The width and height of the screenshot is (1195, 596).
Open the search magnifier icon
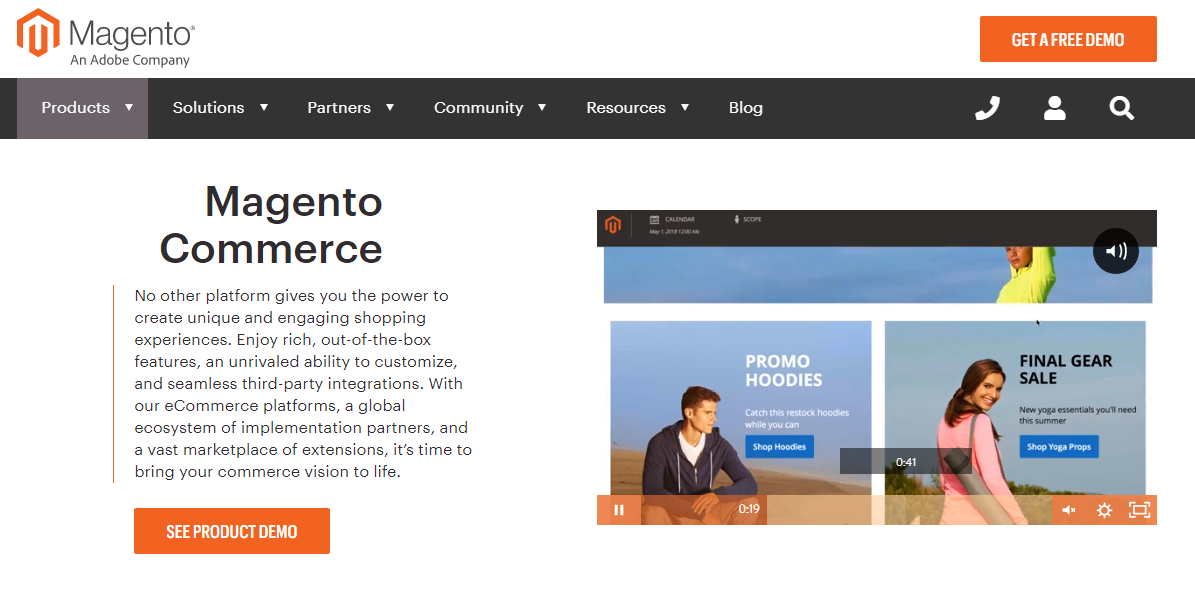pyautogui.click(x=1122, y=108)
